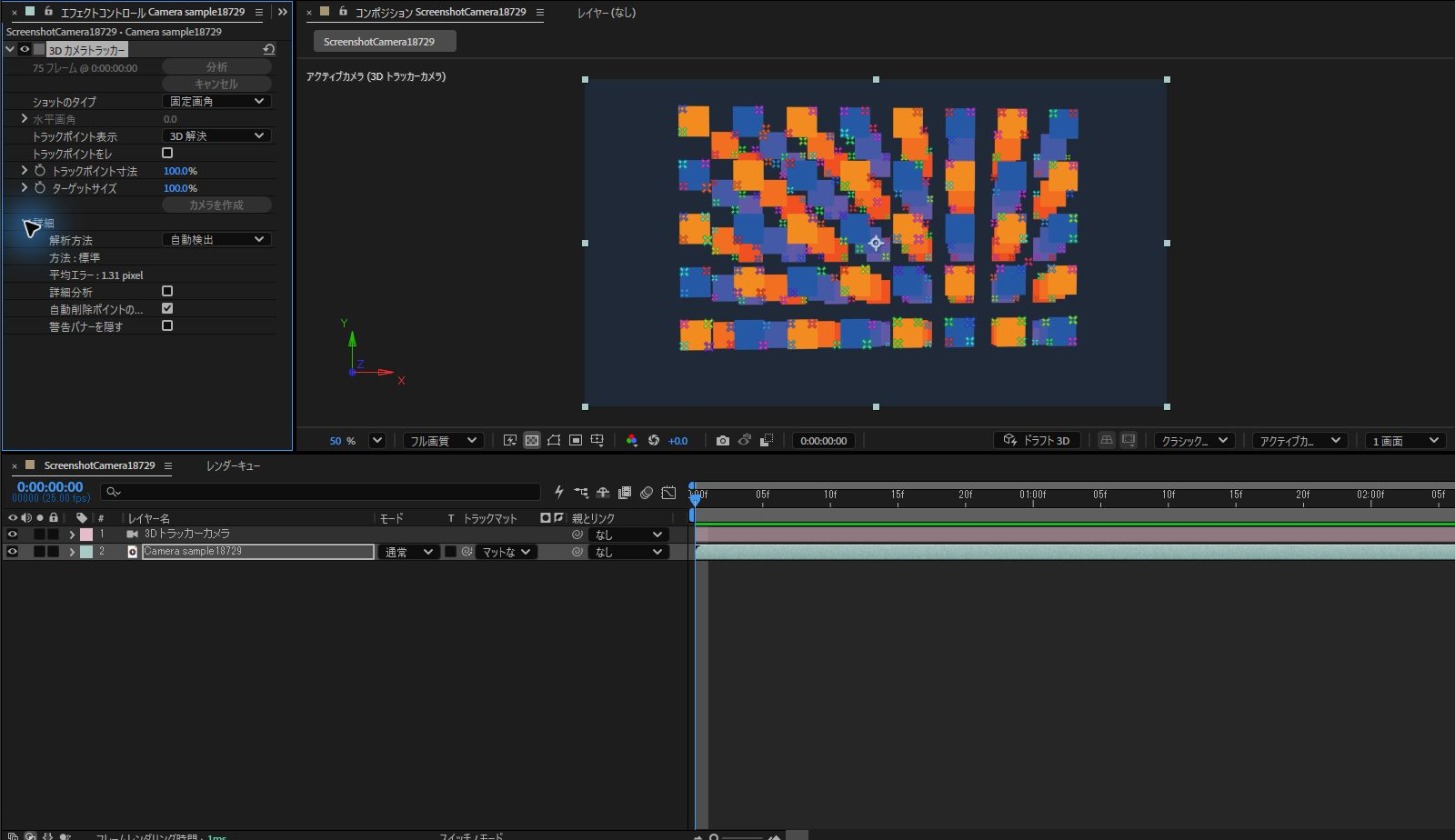Uncheck the 自動削除ポイントの checkbox
This screenshot has height=840, width=1455.
[167, 308]
